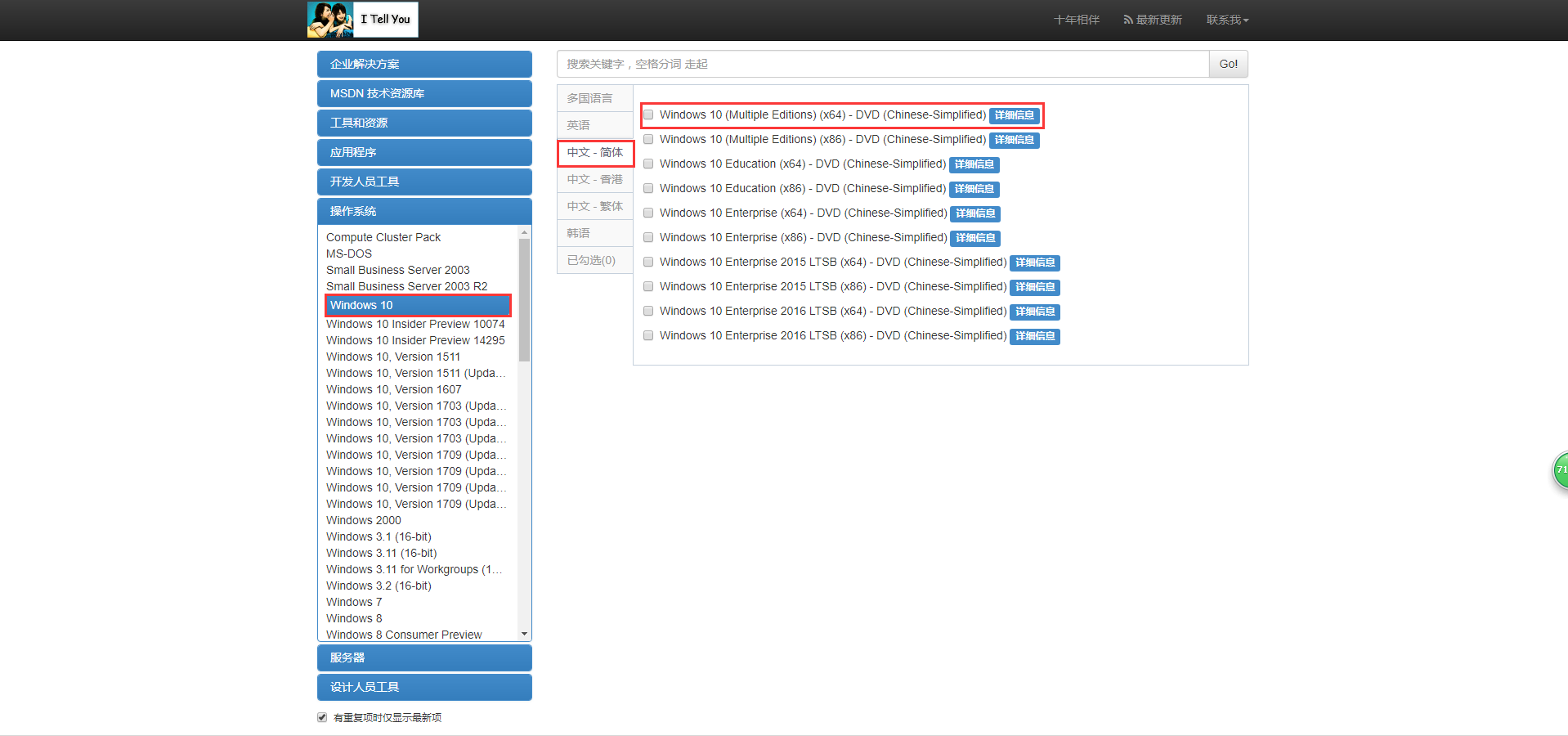Click the green floating badge at the right edge
The image size is (1568, 736).
point(1561,470)
